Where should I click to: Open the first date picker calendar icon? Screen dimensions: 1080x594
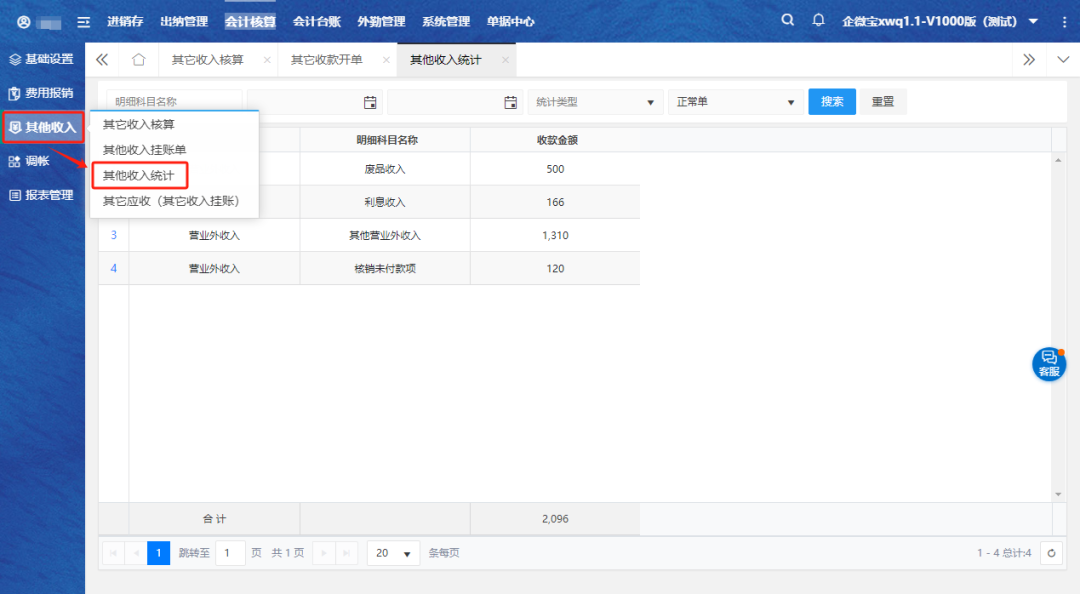click(370, 102)
